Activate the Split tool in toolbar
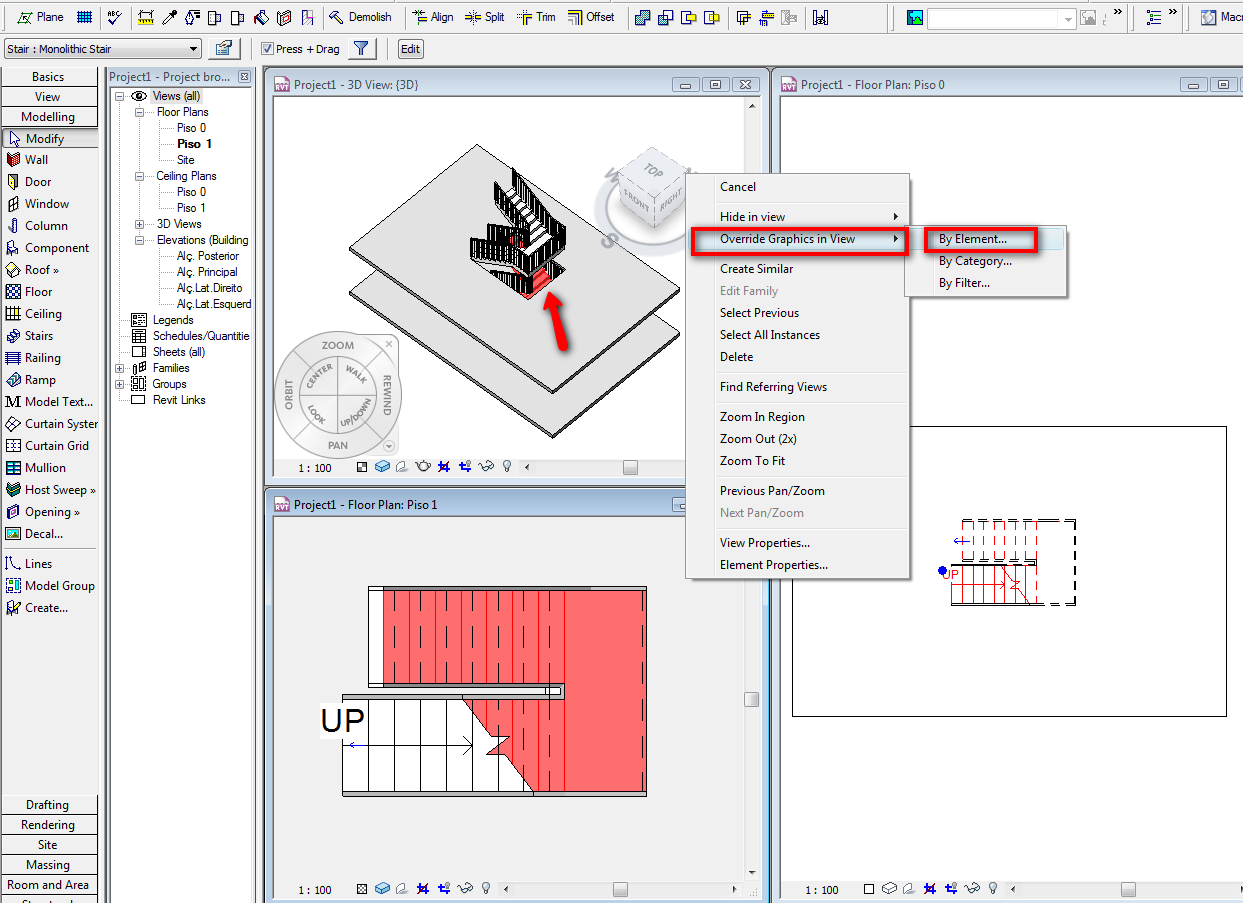This screenshot has width=1243, height=903. tap(484, 17)
